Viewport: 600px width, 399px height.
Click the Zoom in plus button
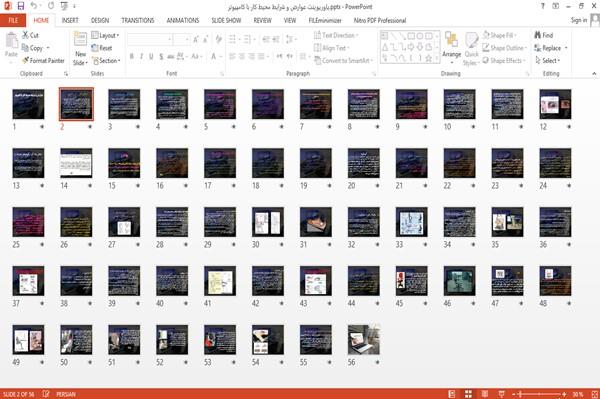coord(564,394)
